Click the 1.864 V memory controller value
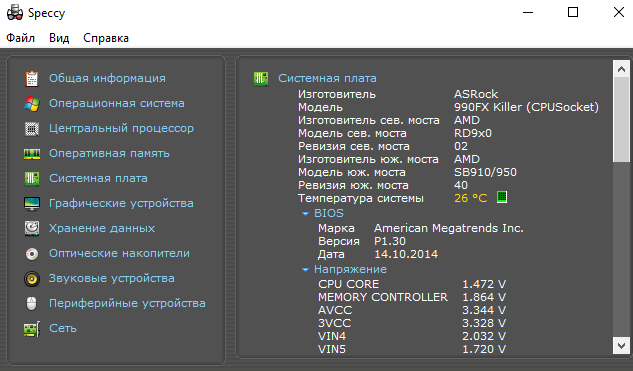The height and width of the screenshot is (371, 633). (484, 297)
